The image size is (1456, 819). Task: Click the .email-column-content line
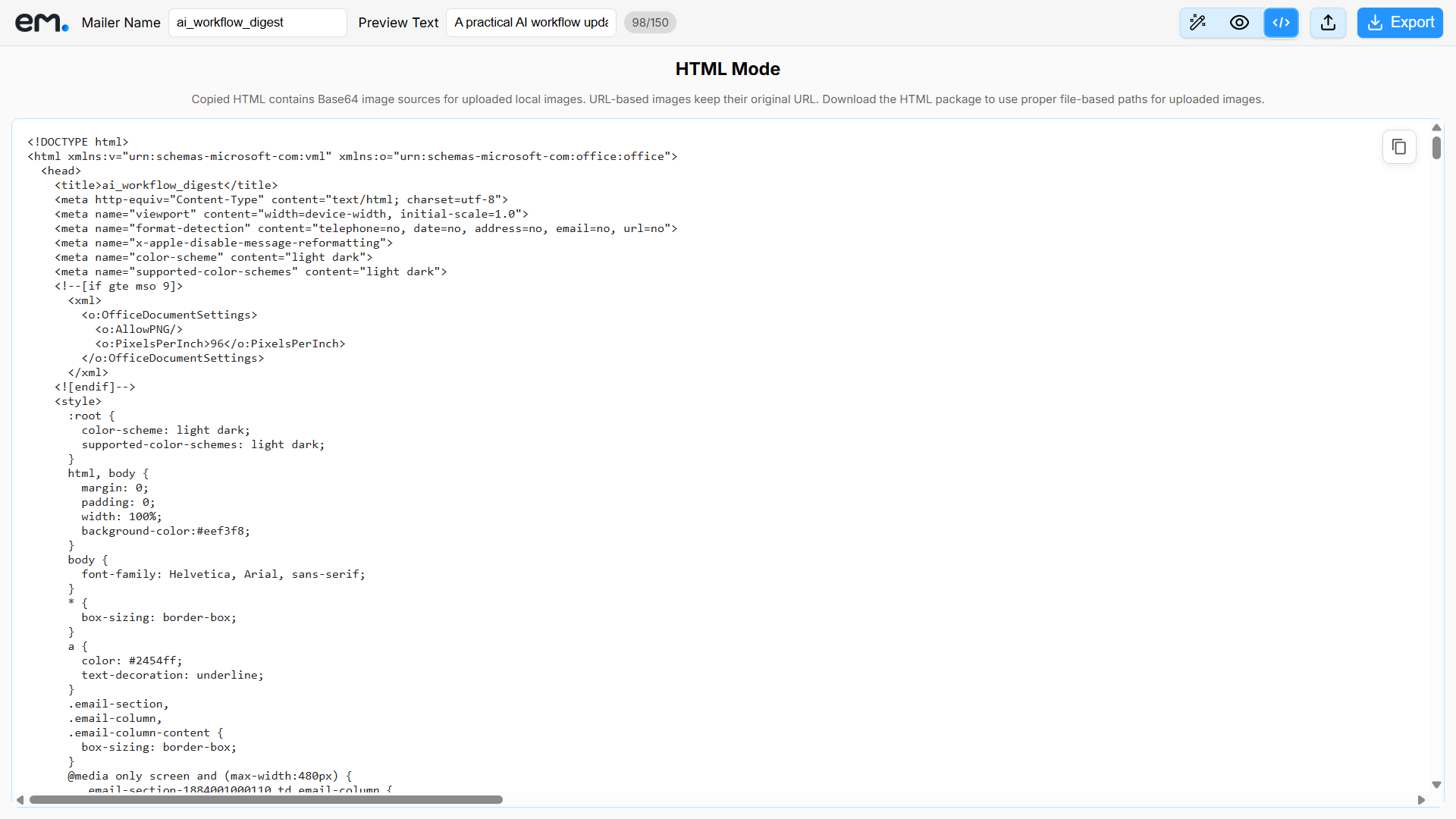pyautogui.click(x=146, y=733)
